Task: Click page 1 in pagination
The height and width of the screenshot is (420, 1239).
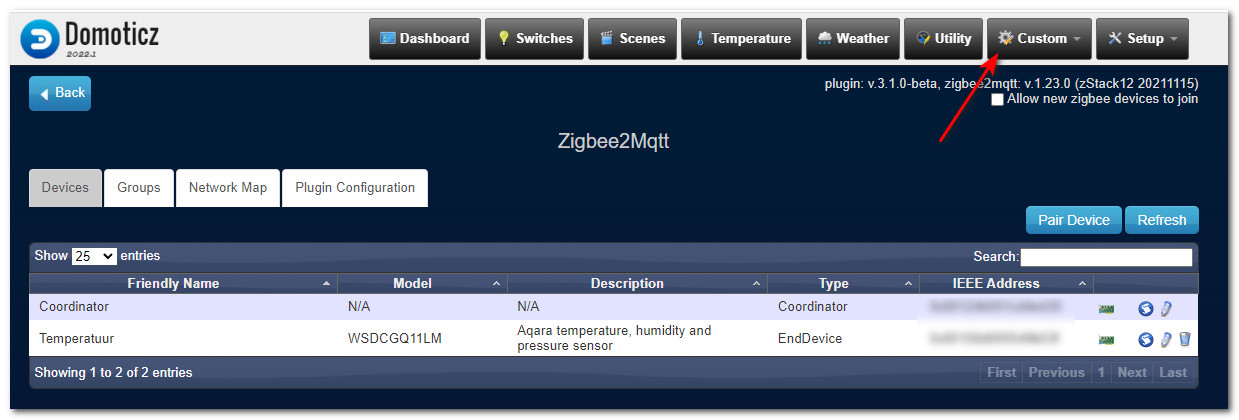Action: pyautogui.click(x=1101, y=372)
